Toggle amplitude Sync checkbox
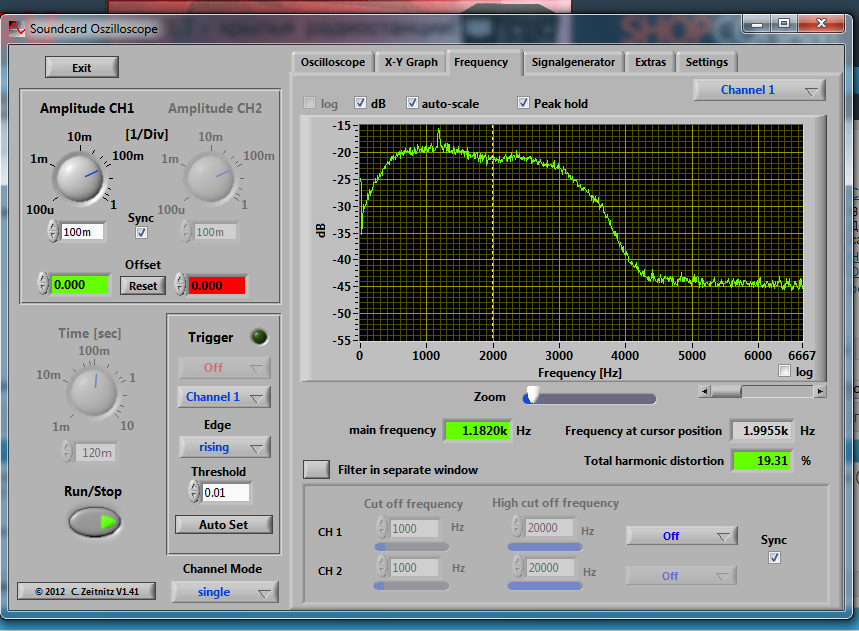The height and width of the screenshot is (631, 859). tap(141, 232)
